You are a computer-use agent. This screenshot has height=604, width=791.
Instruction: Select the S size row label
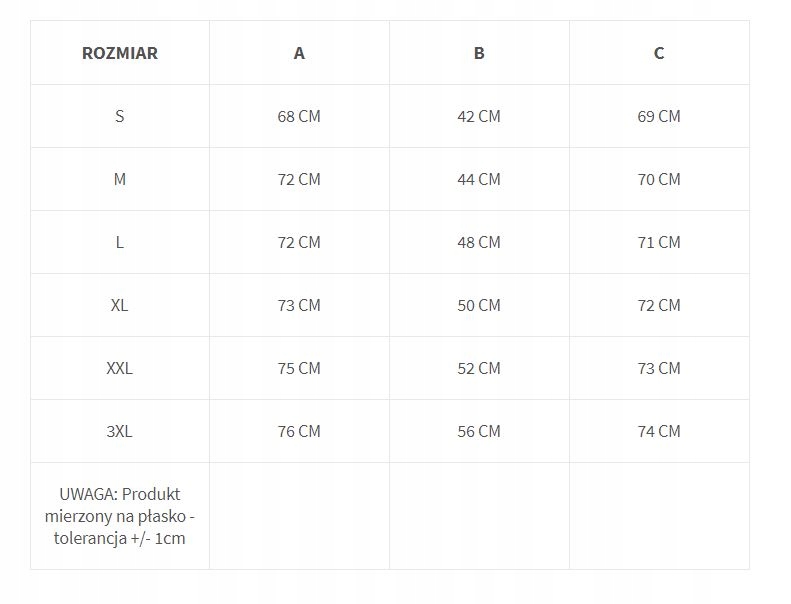tap(120, 116)
